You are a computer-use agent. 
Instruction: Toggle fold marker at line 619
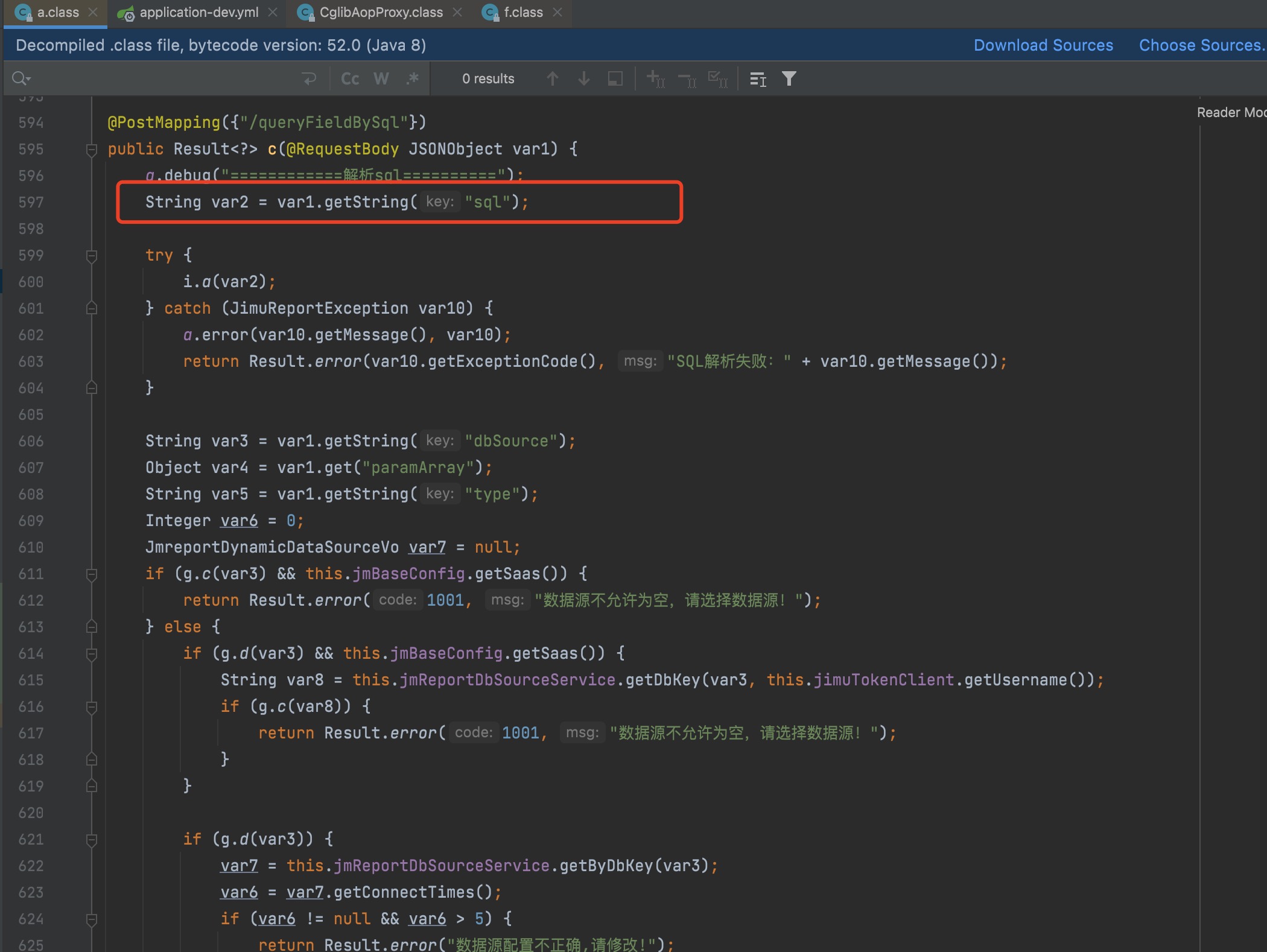click(x=92, y=786)
